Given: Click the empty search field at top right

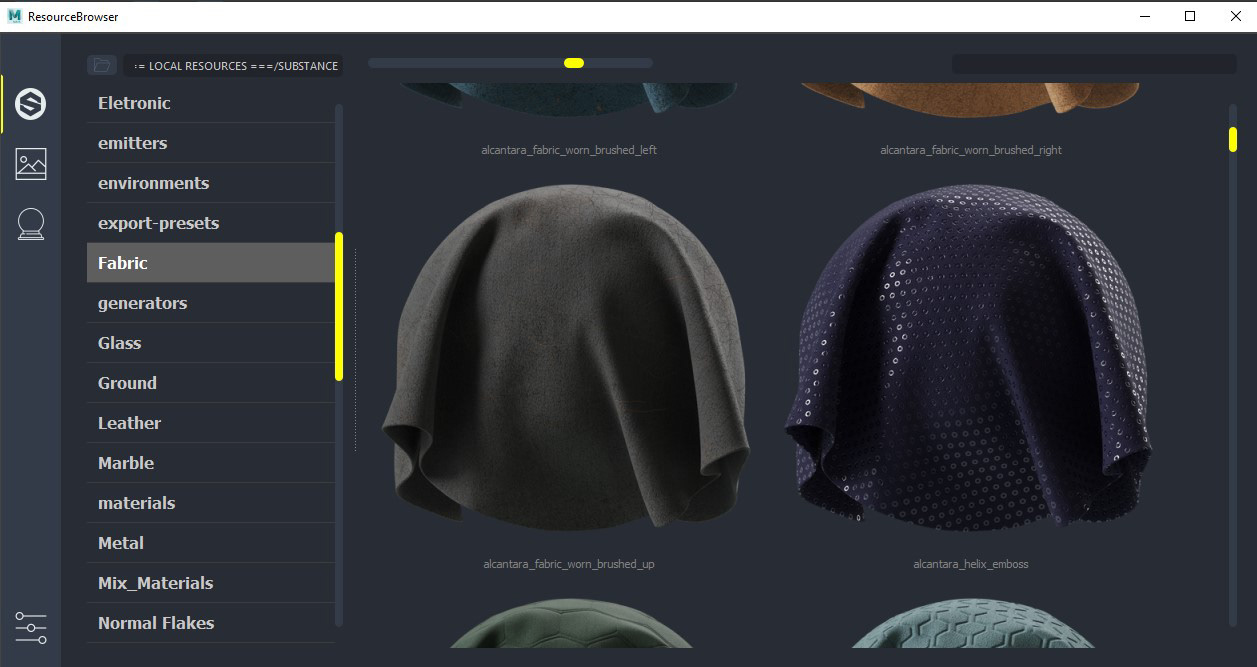Looking at the screenshot, I should [x=1094, y=64].
